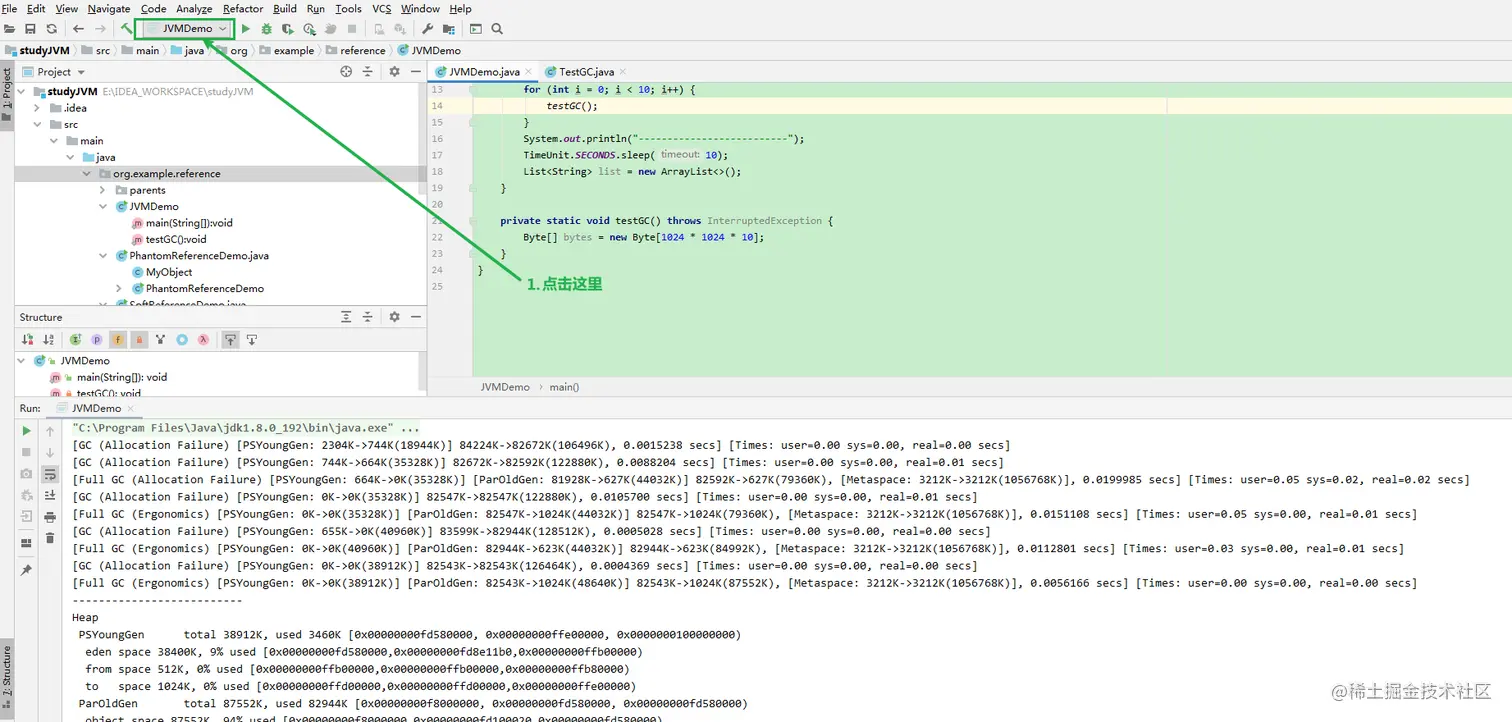1512x722 pixels.
Task: Click the main() breadcrumb below the editor
Action: click(x=564, y=387)
